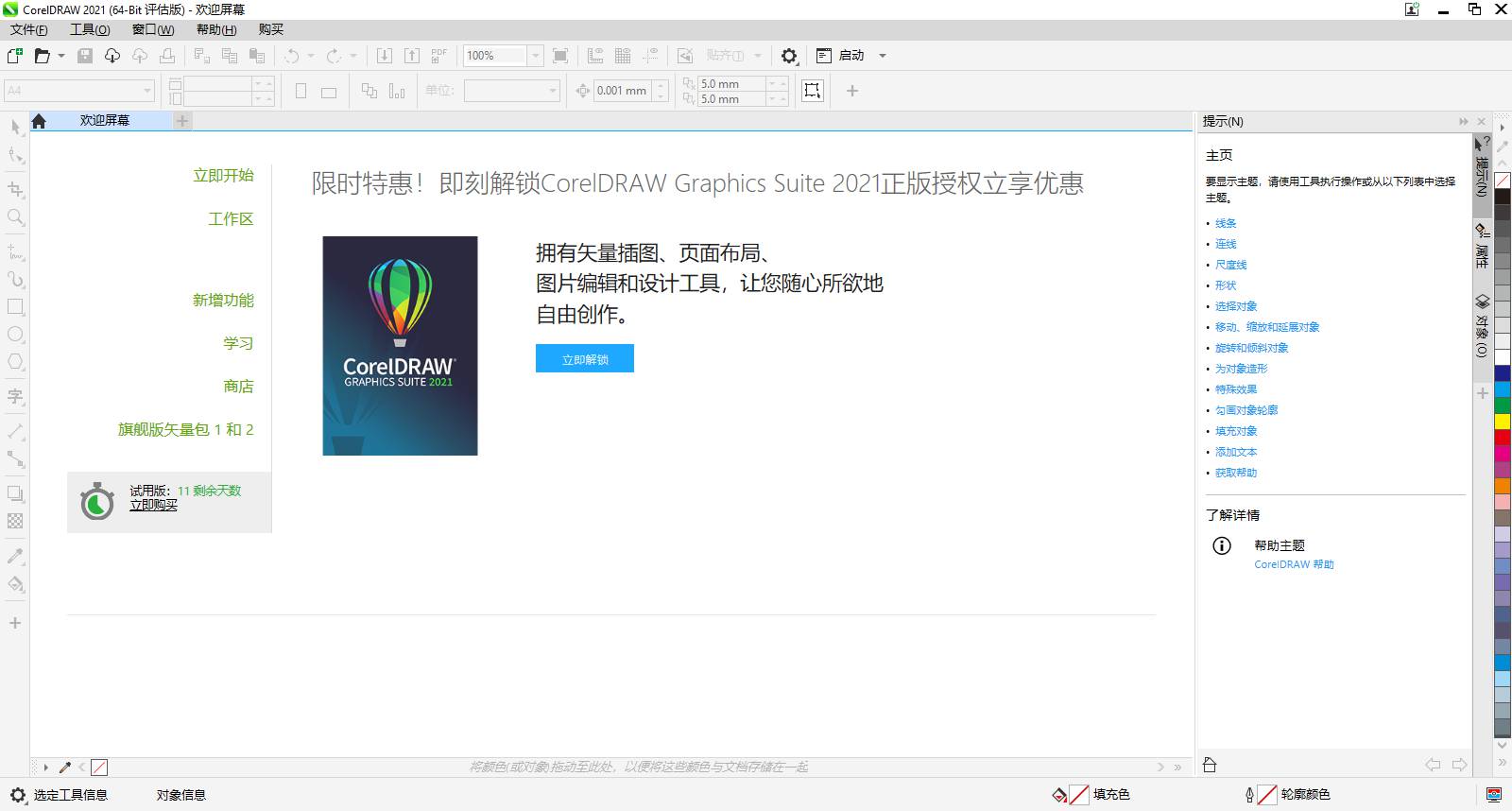Pick the red swatch in color palette
1512x811 pixels.
1502,438
